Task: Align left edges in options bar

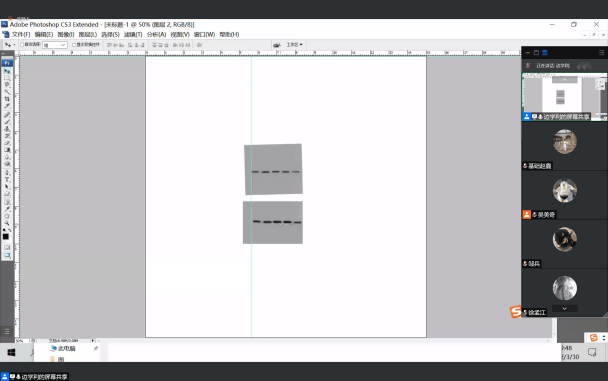Action: [130, 45]
